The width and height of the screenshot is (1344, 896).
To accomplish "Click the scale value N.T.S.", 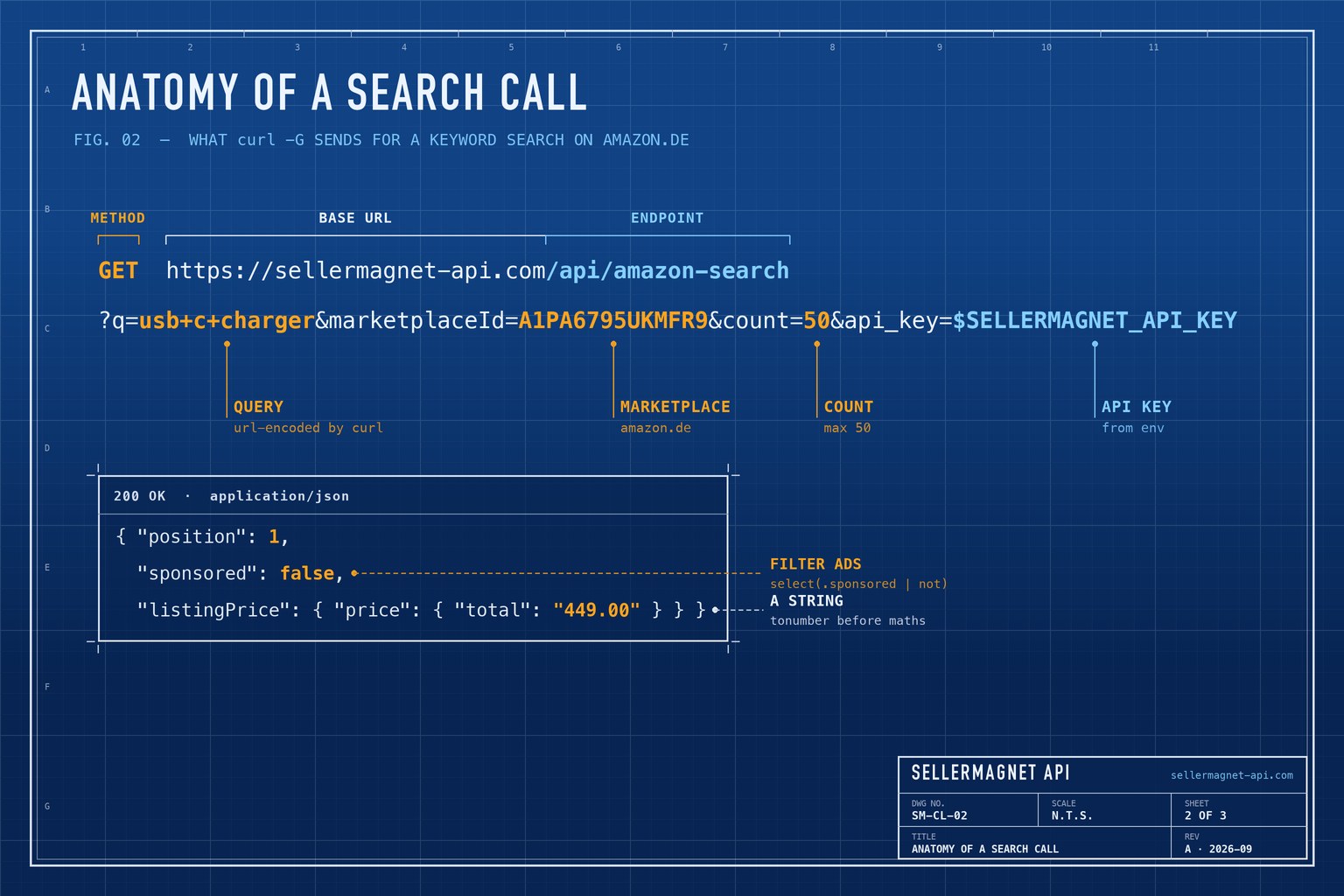I will coord(1072,815).
